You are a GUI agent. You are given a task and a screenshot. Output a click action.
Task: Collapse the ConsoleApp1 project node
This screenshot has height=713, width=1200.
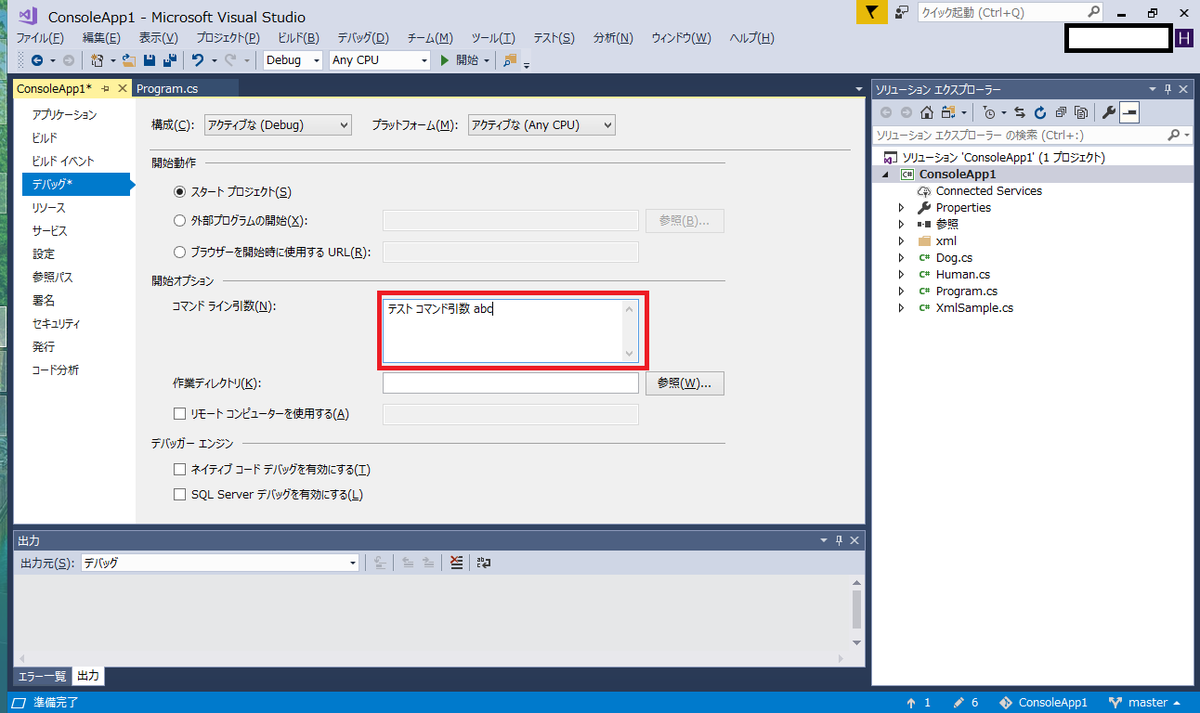coord(885,174)
